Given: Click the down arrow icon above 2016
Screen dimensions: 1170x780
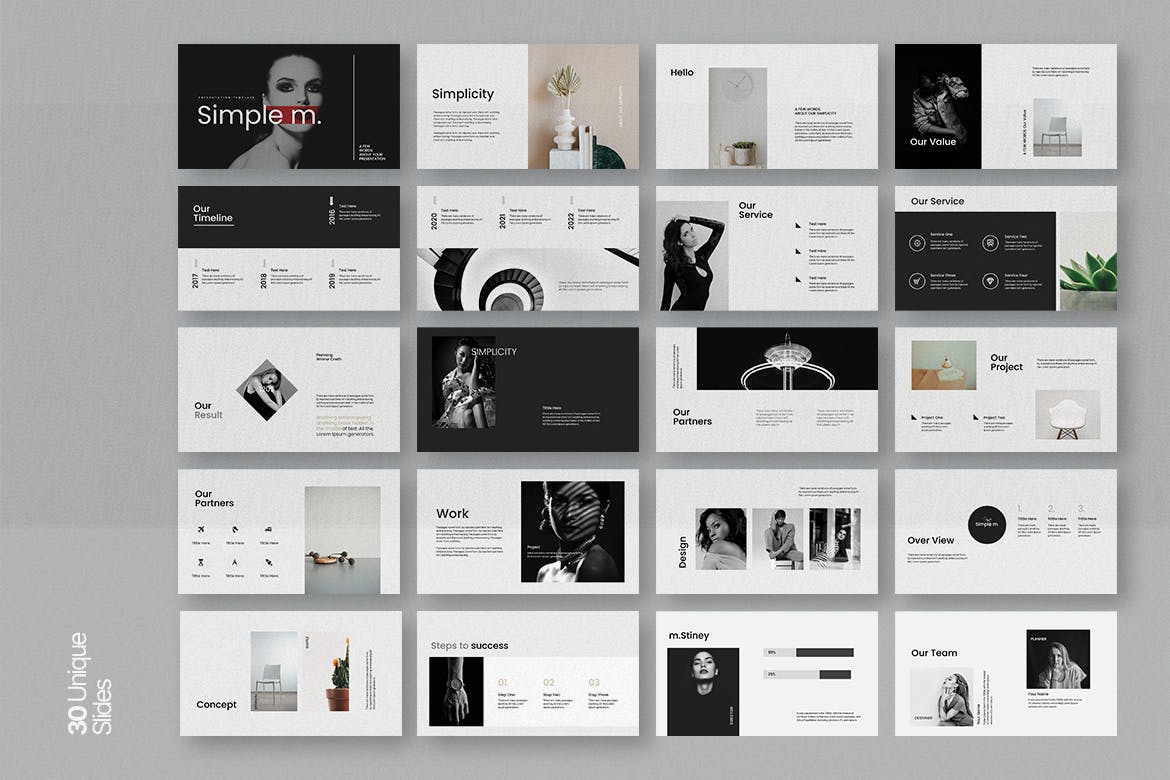Looking at the screenshot, I should [332, 200].
